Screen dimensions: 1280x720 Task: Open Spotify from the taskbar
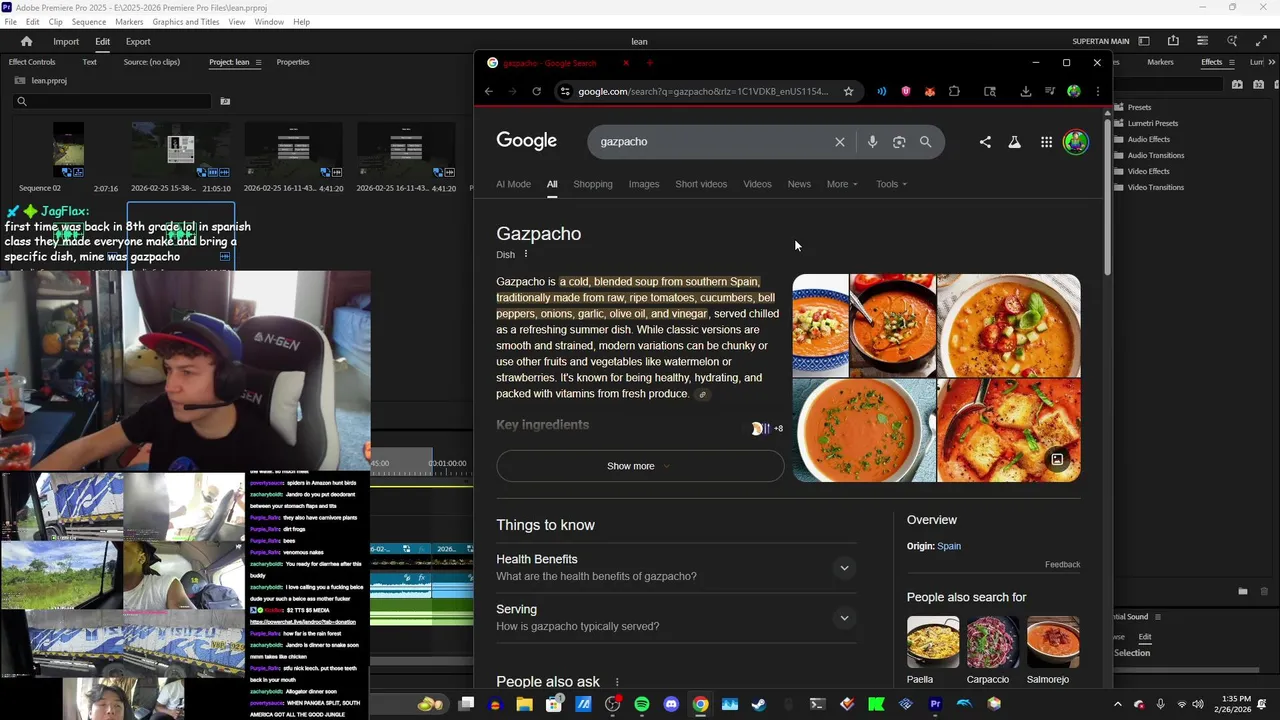click(x=642, y=704)
